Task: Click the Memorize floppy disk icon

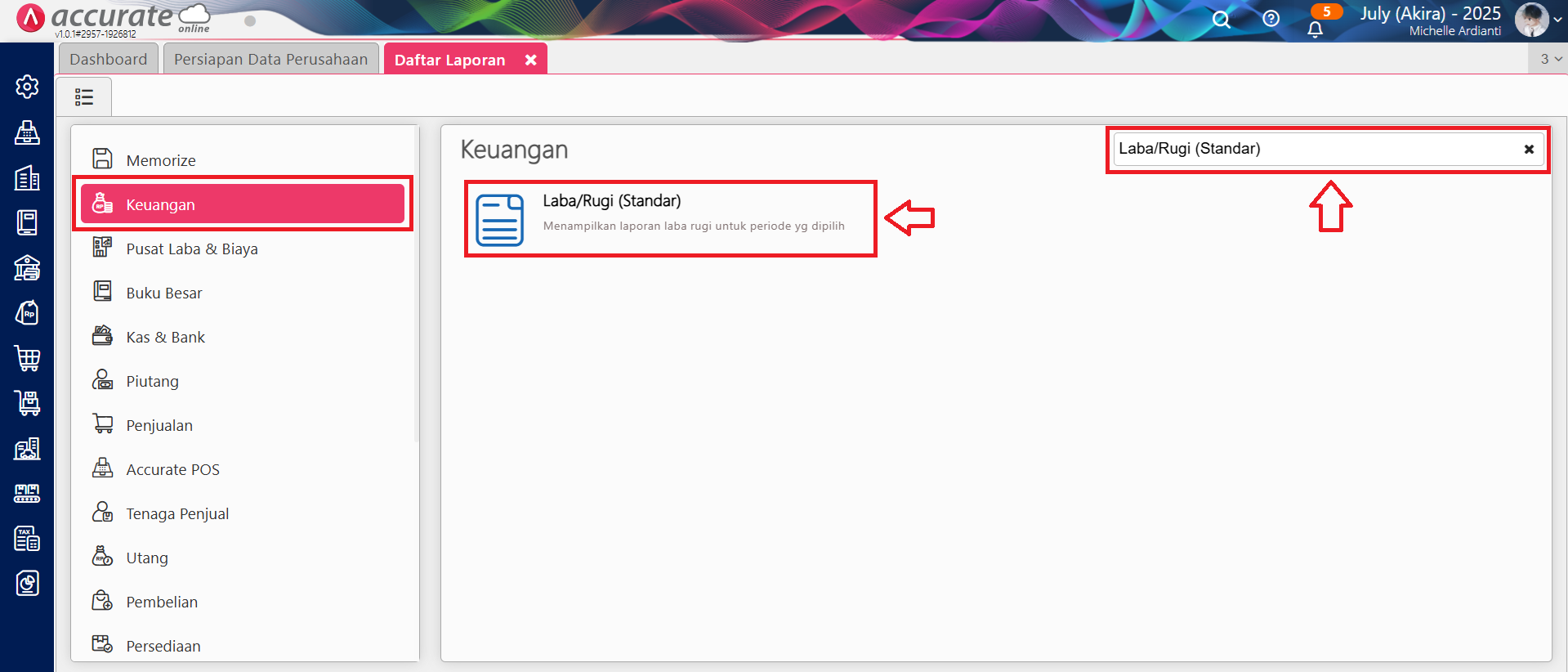Action: tap(102, 159)
